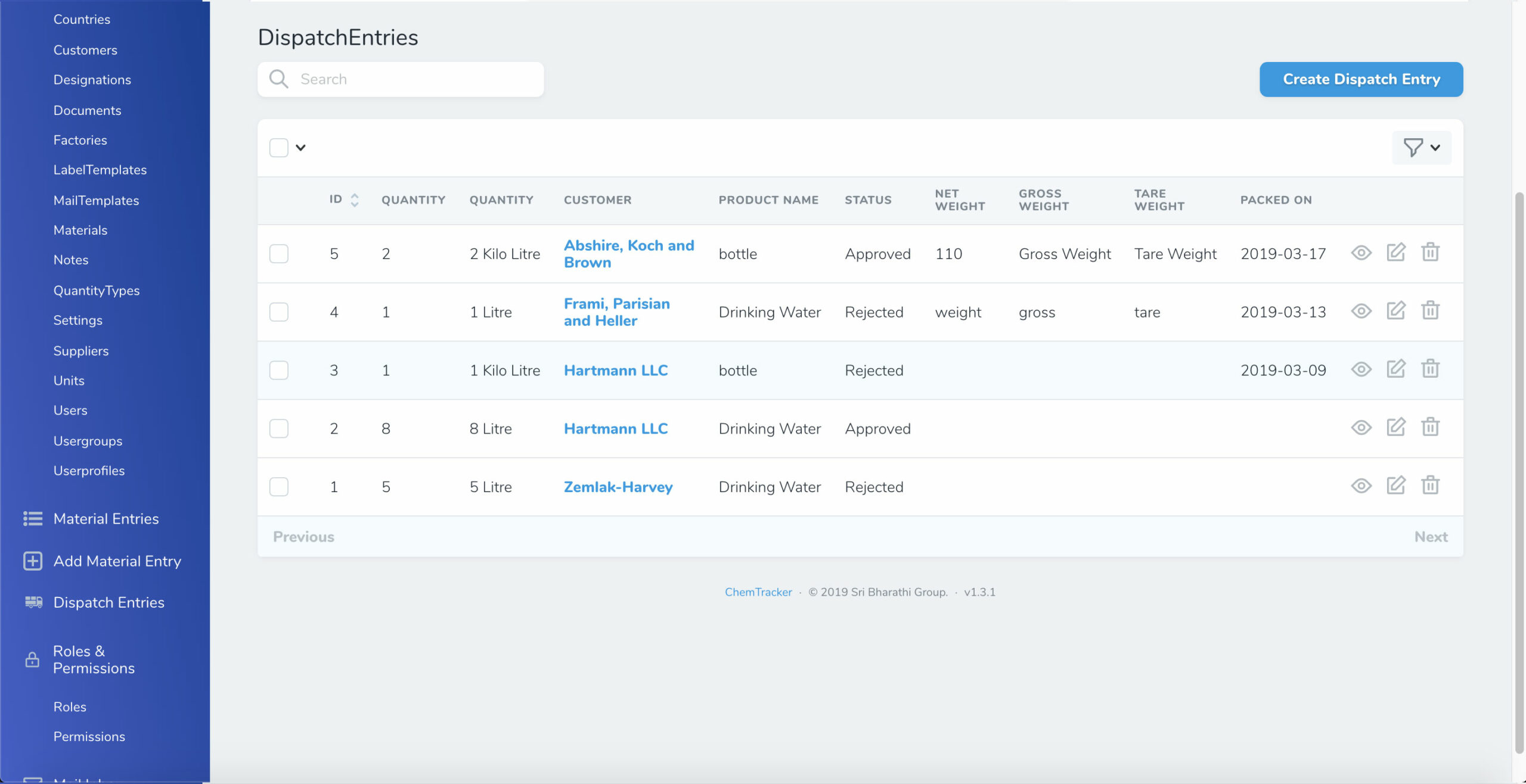
Task: View entry 1 details eye icon
Action: tap(1361, 486)
